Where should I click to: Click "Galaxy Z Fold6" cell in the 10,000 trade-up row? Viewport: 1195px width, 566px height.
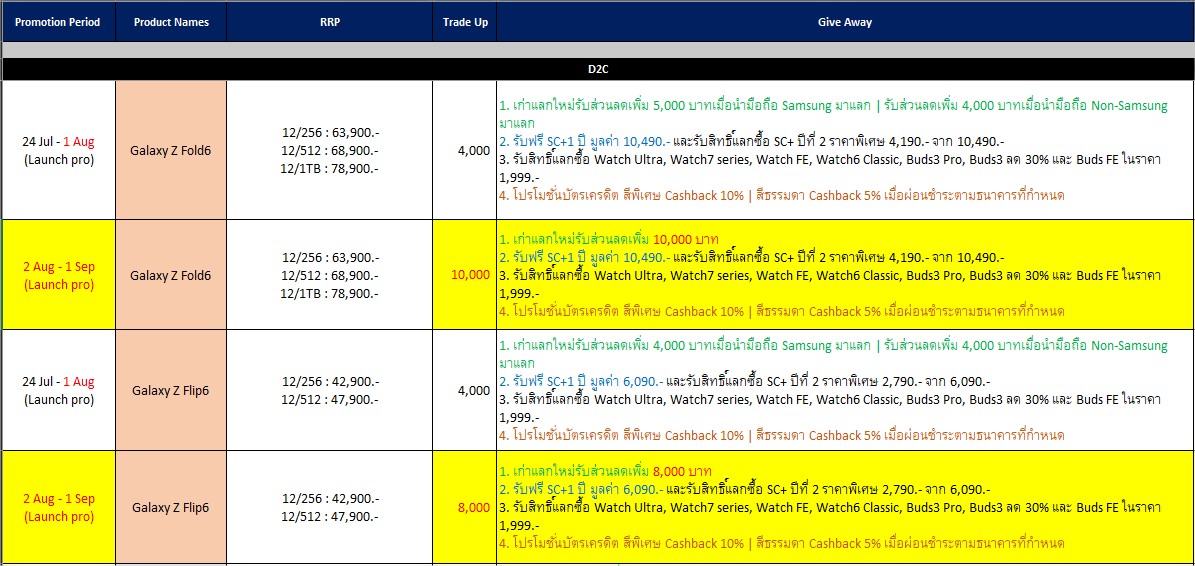pyautogui.click(x=171, y=275)
